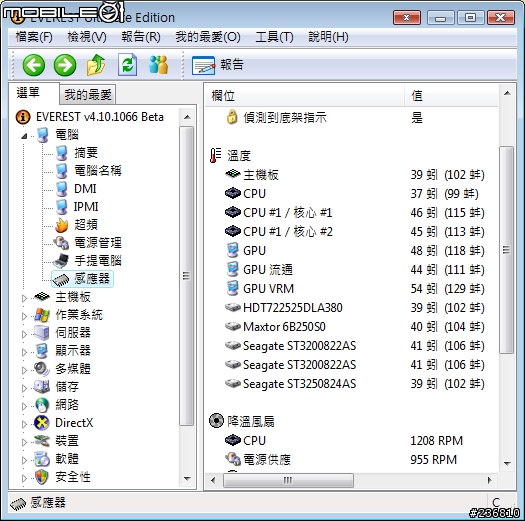
Task: Click the flame icon for 超頻
Action: click(62, 225)
